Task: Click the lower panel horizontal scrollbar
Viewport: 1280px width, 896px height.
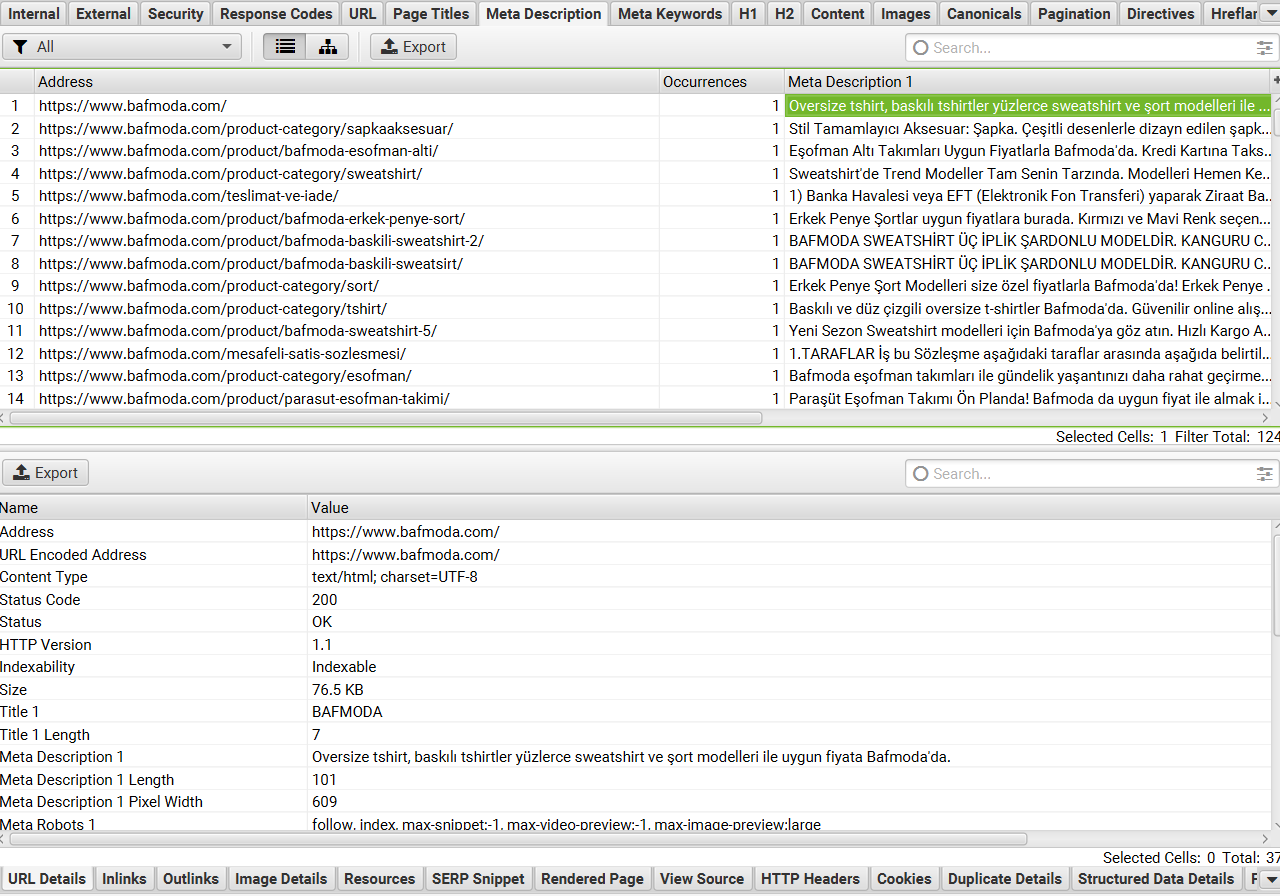Action: 518,839
